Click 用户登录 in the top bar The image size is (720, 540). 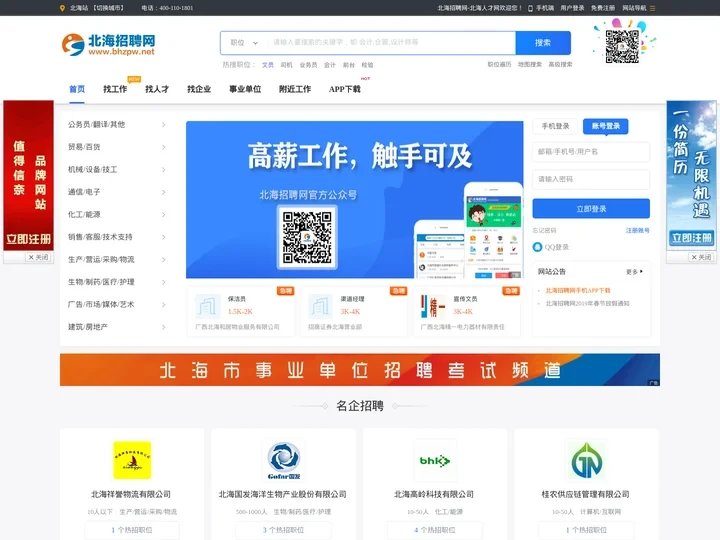pos(572,8)
